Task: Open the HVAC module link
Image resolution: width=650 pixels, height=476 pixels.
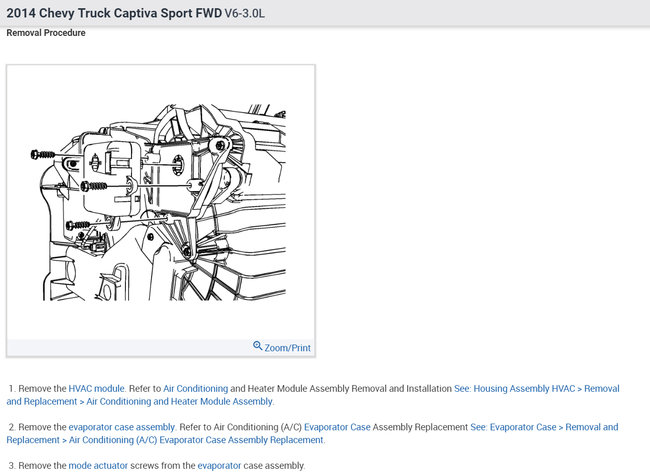Action: (x=96, y=389)
